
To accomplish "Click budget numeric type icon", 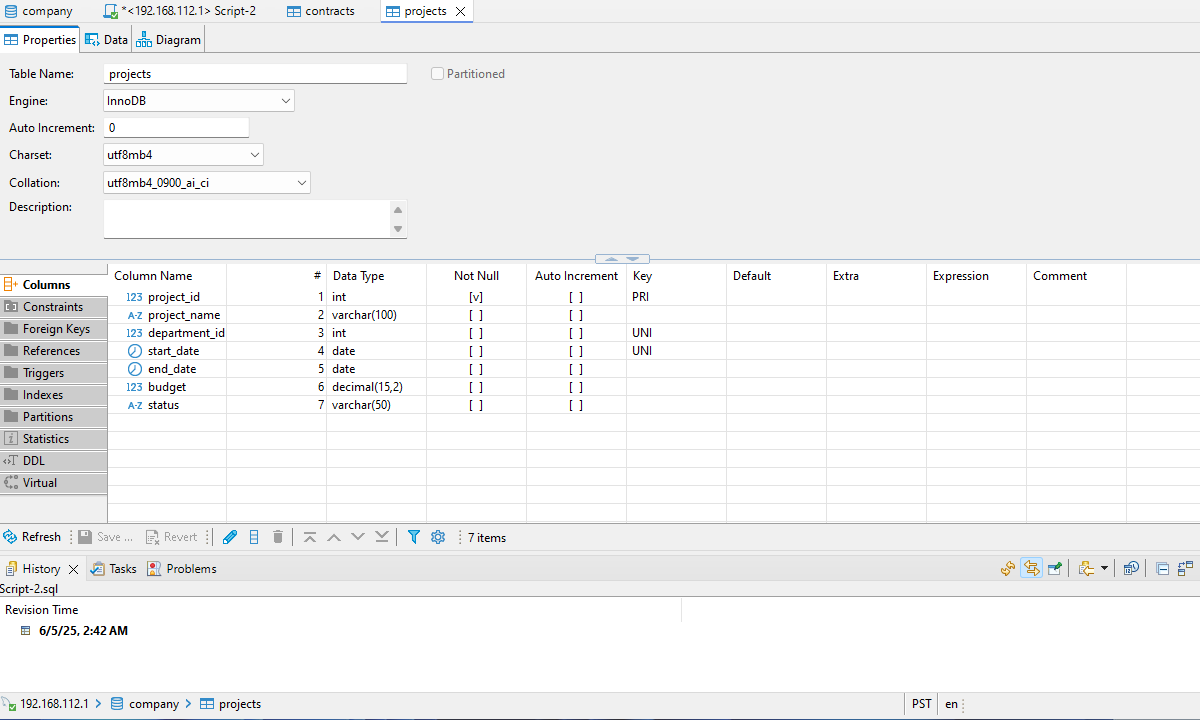I will [x=134, y=387].
